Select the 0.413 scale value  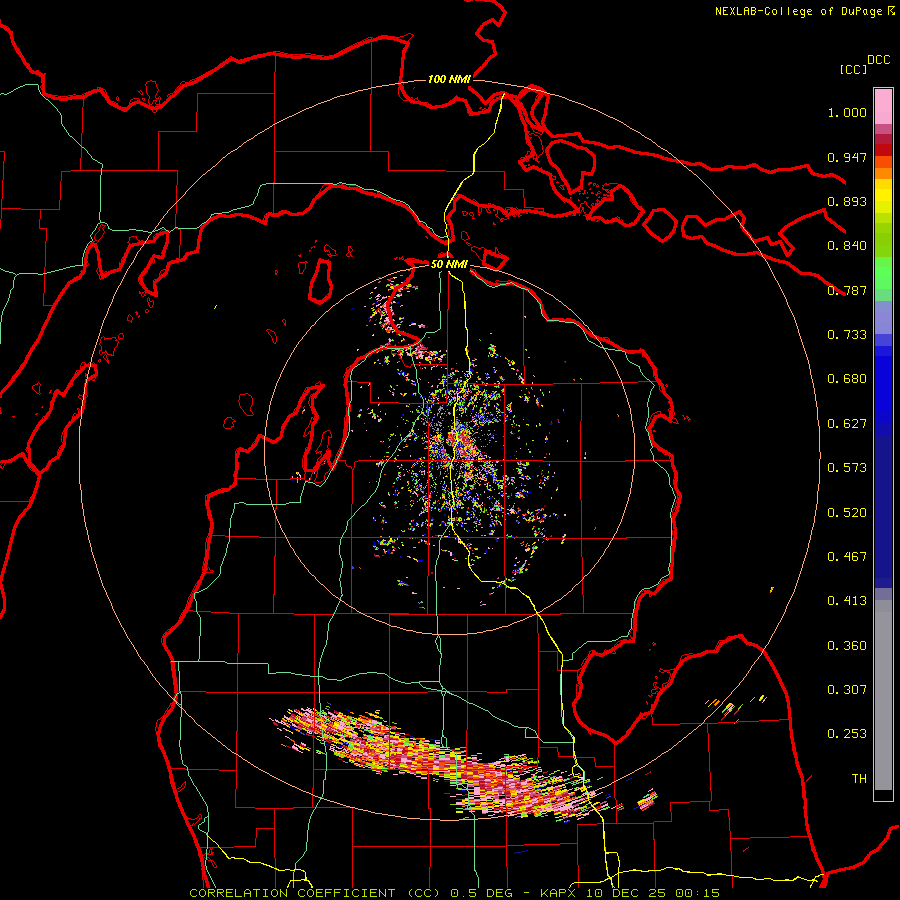847,601
